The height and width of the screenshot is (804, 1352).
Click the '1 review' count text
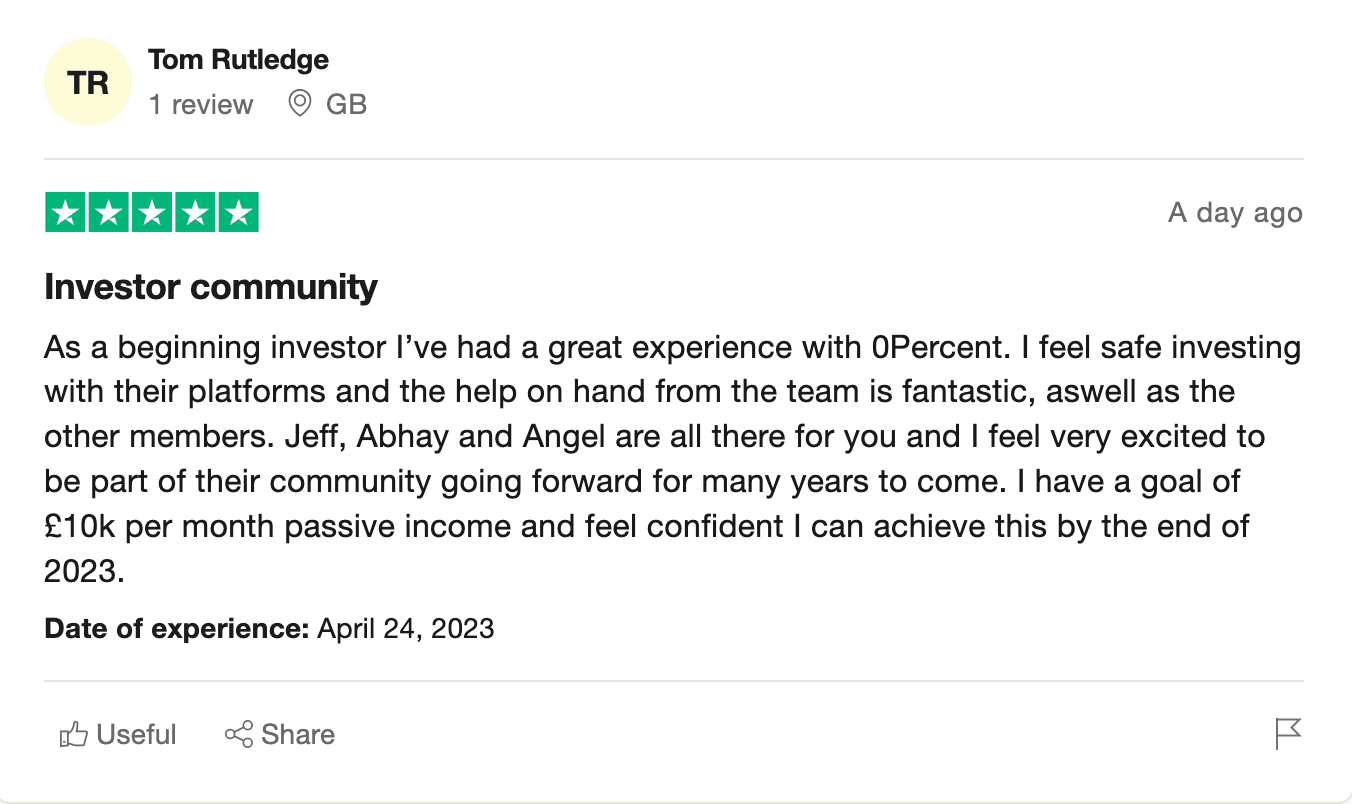click(201, 104)
